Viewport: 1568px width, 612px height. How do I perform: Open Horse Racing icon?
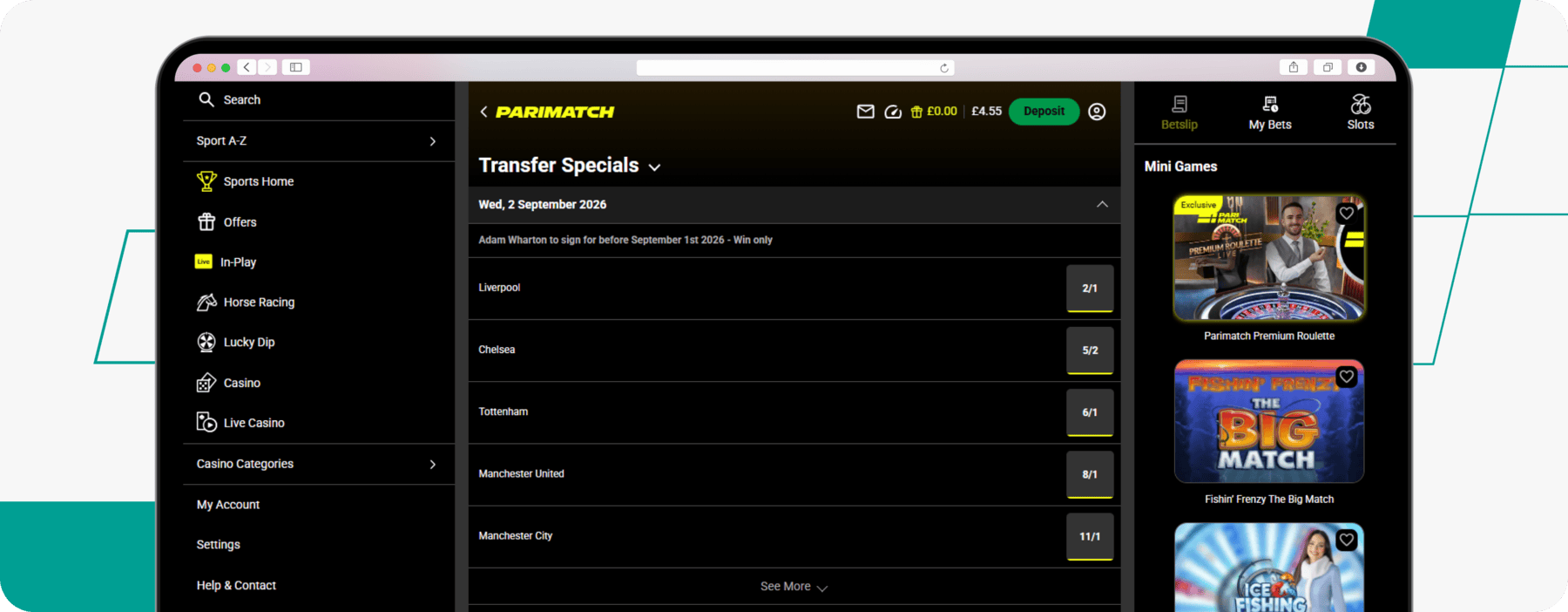click(206, 302)
